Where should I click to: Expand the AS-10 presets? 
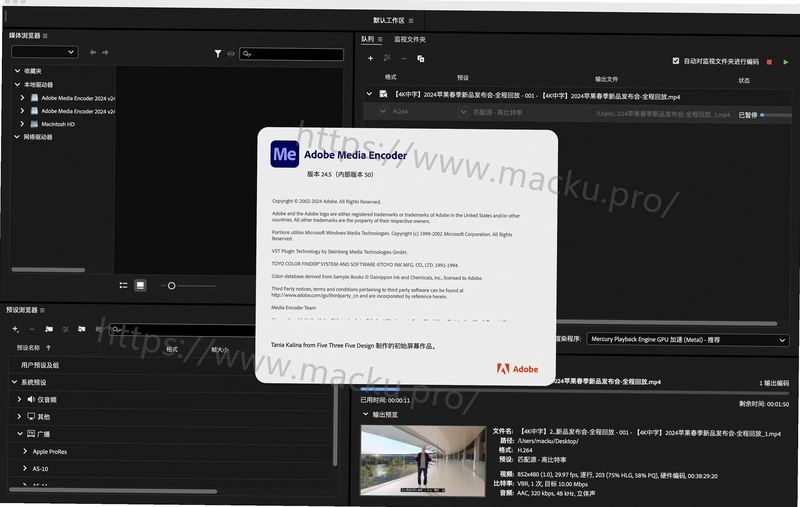point(24,468)
